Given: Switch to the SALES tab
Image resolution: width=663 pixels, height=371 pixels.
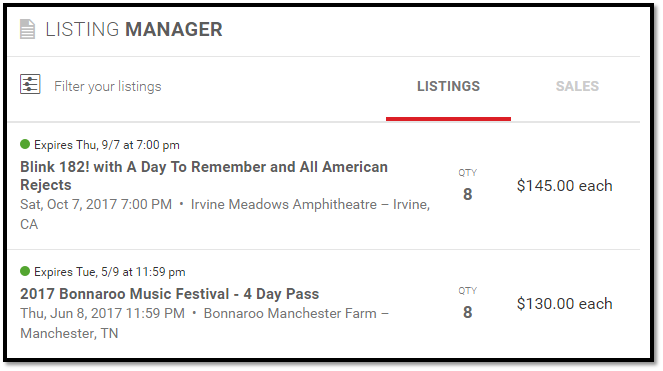Looking at the screenshot, I should 577,86.
